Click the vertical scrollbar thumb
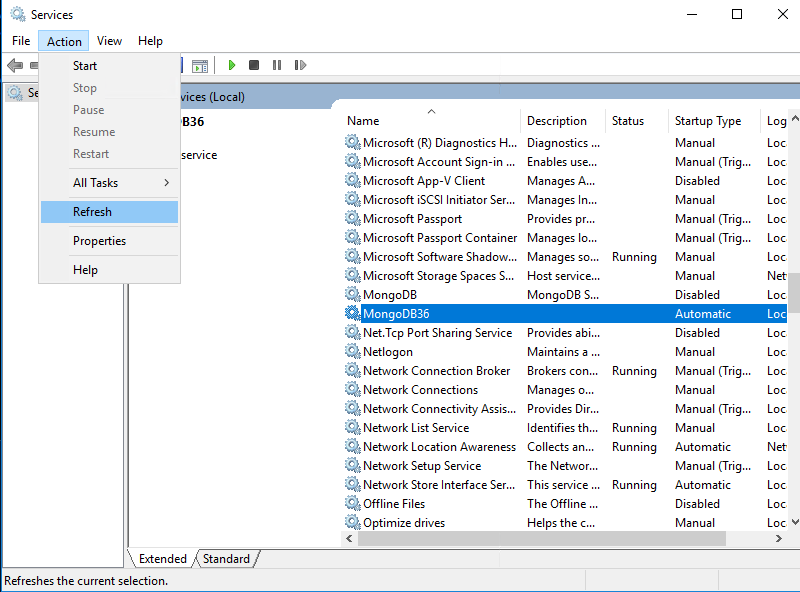Viewport: 800px width, 592px height. pos(795,293)
